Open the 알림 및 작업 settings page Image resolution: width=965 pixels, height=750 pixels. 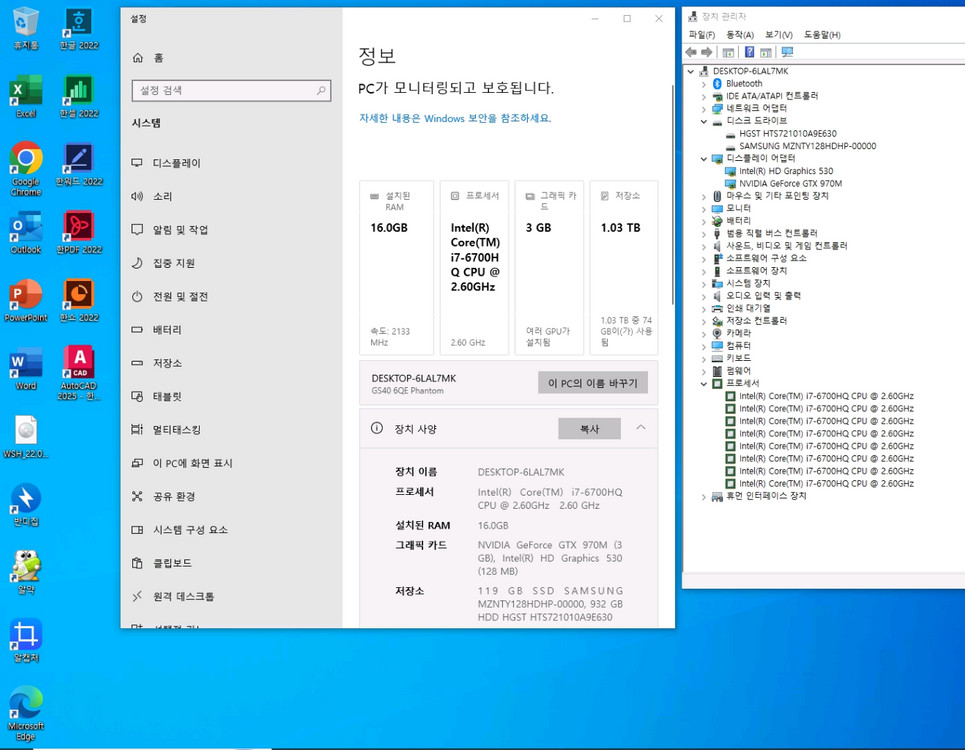(x=231, y=229)
